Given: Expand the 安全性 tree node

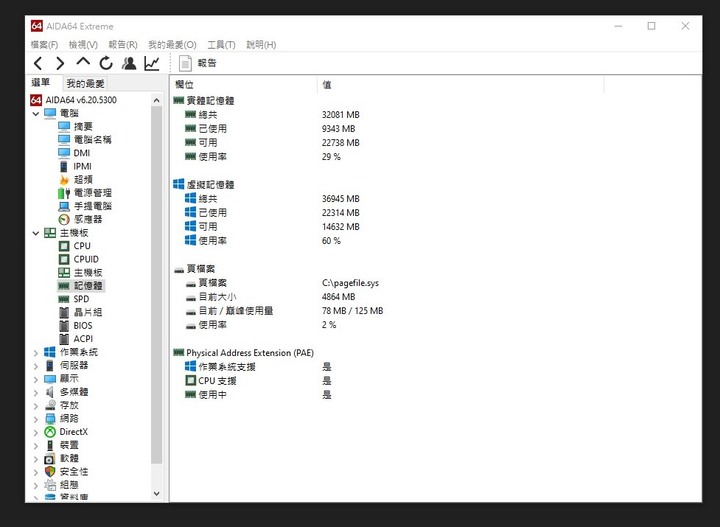Looking at the screenshot, I should pos(36,472).
